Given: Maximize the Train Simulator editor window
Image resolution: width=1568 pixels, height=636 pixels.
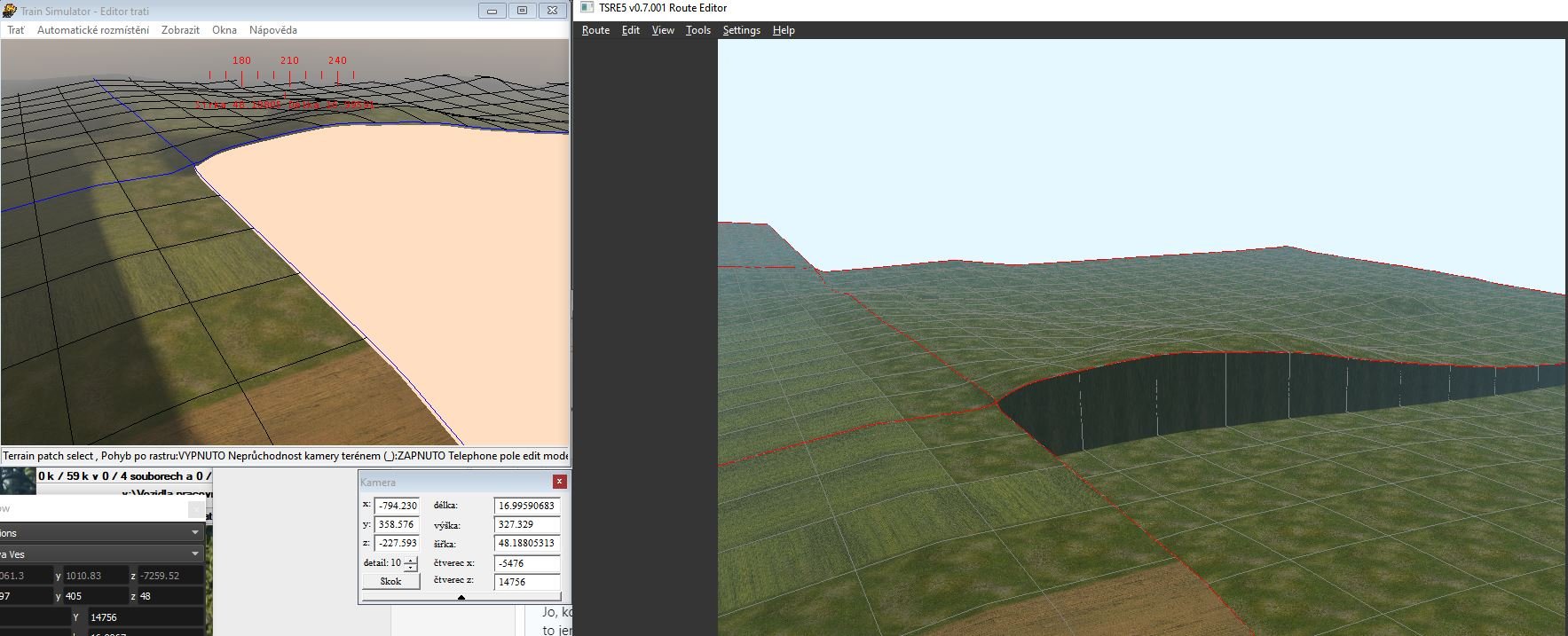Looking at the screenshot, I should pos(522,11).
